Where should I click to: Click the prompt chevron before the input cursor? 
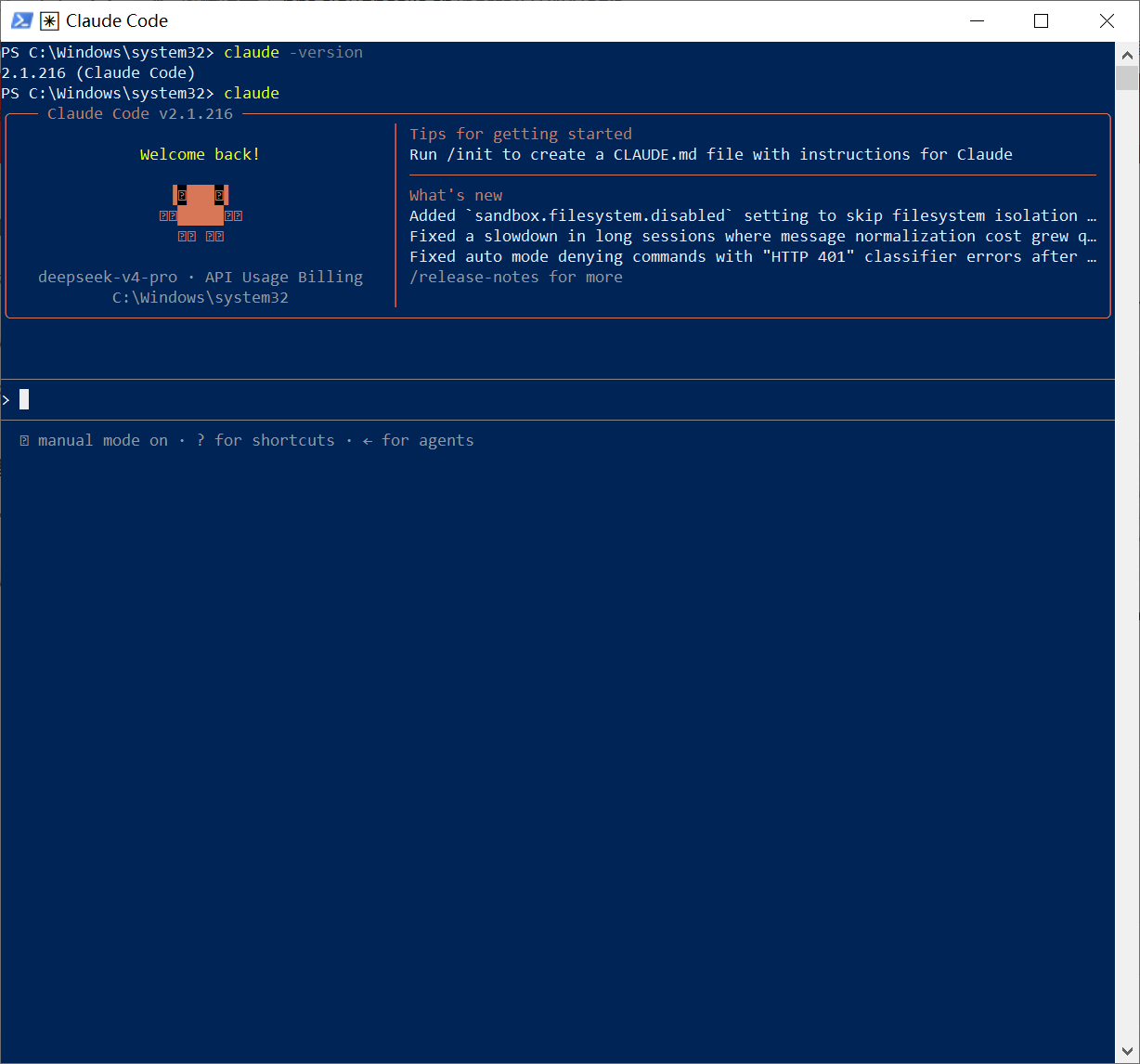6,399
